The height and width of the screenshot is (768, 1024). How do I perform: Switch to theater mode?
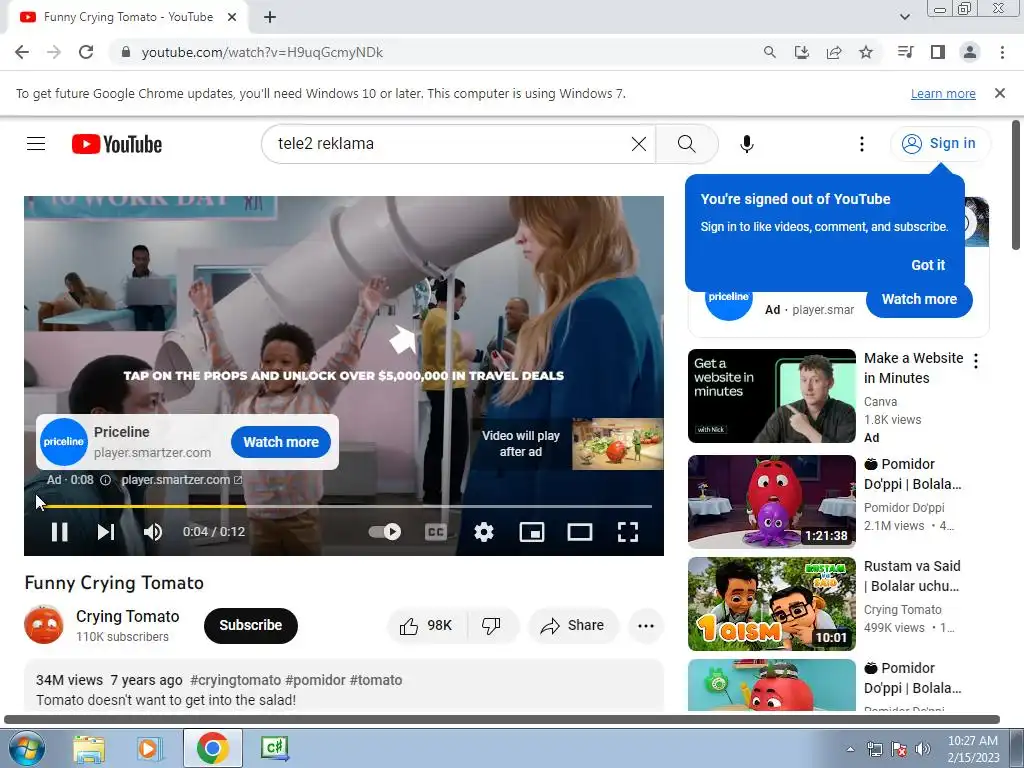pyautogui.click(x=579, y=532)
